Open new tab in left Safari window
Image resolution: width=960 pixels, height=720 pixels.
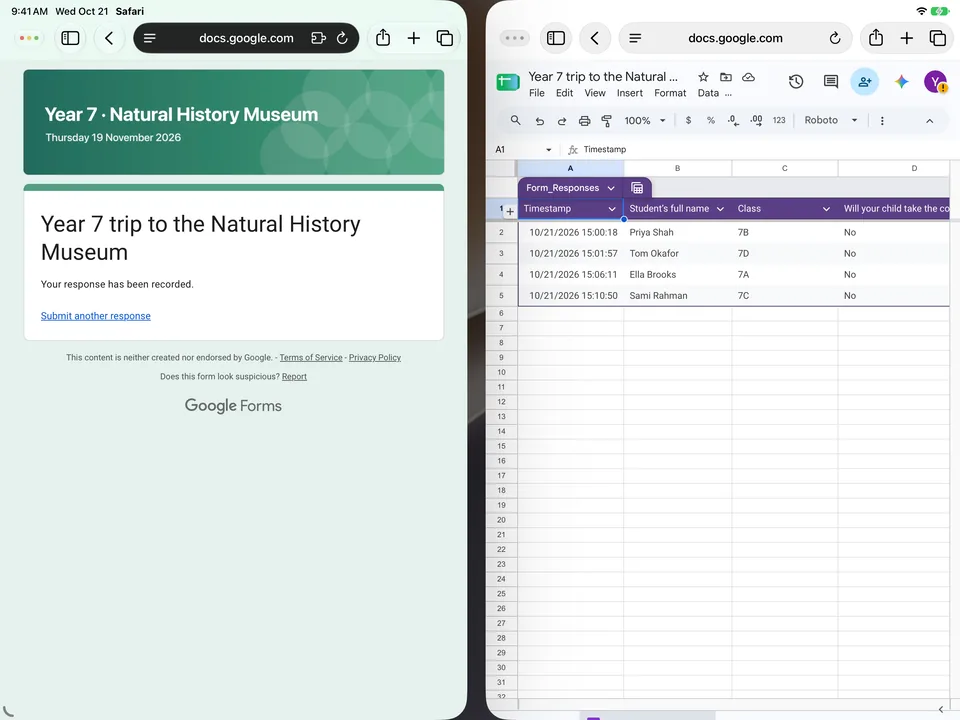click(x=414, y=38)
